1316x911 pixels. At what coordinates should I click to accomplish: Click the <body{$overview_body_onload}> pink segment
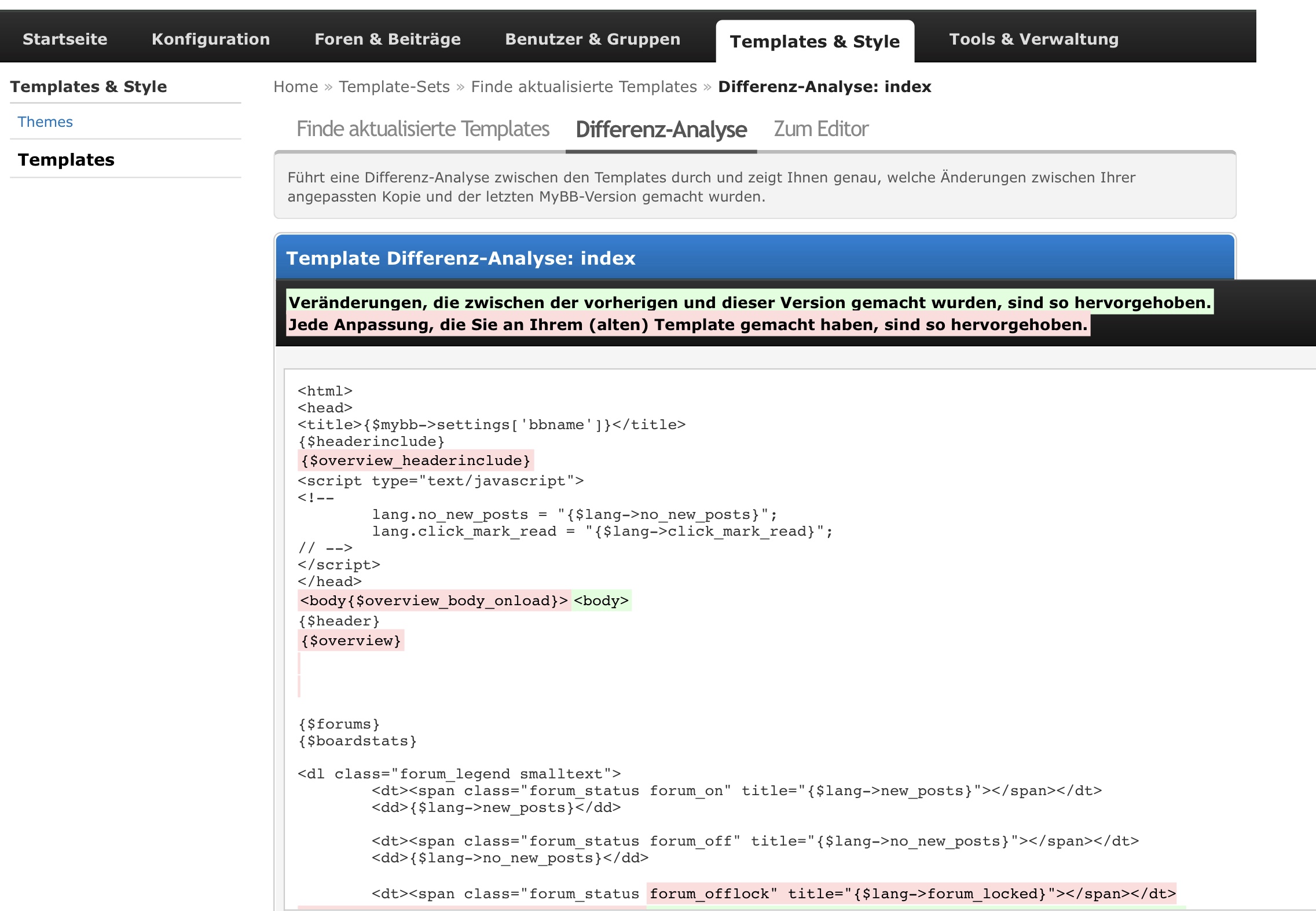point(434,601)
